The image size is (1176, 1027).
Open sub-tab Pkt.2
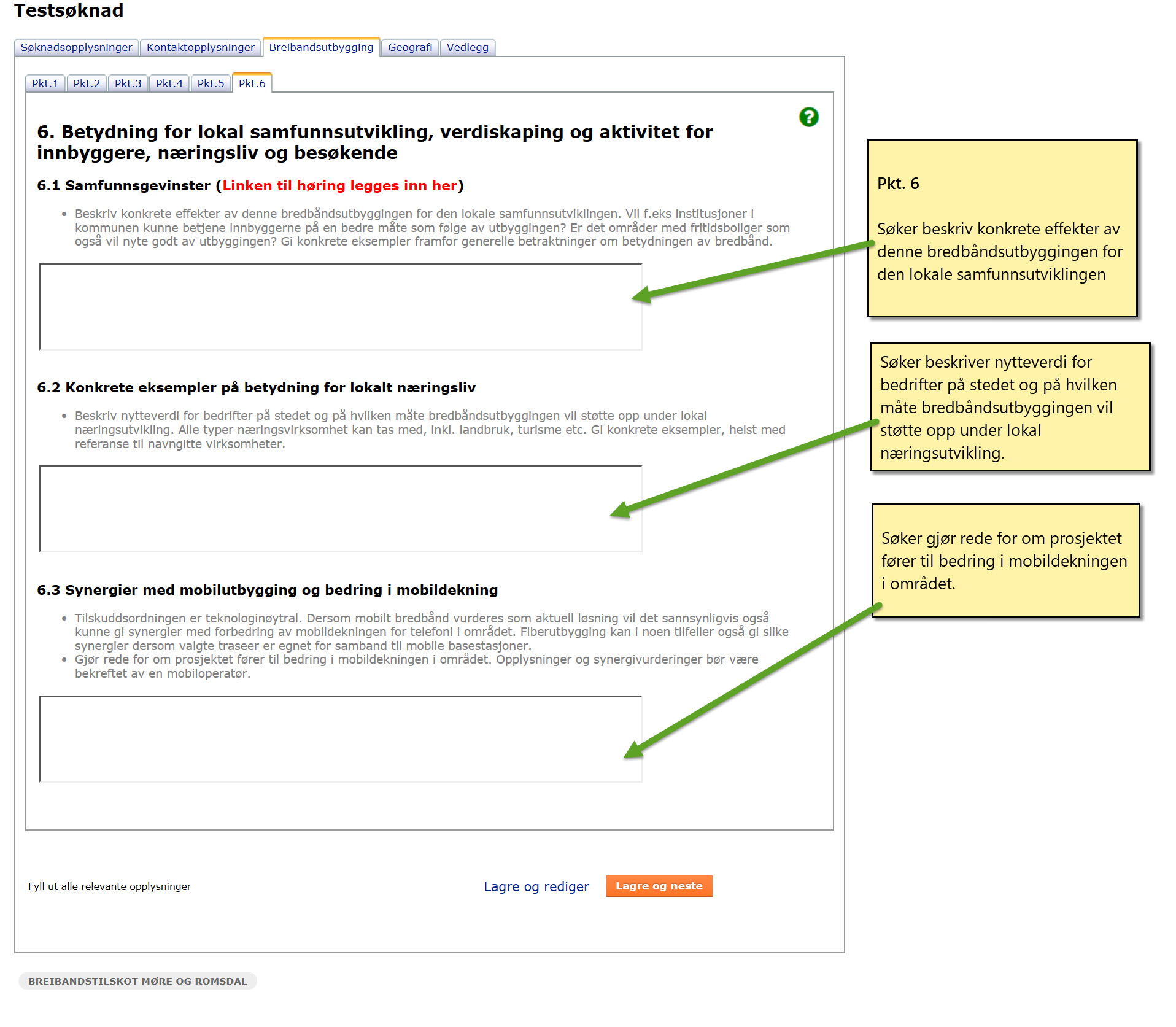(87, 83)
